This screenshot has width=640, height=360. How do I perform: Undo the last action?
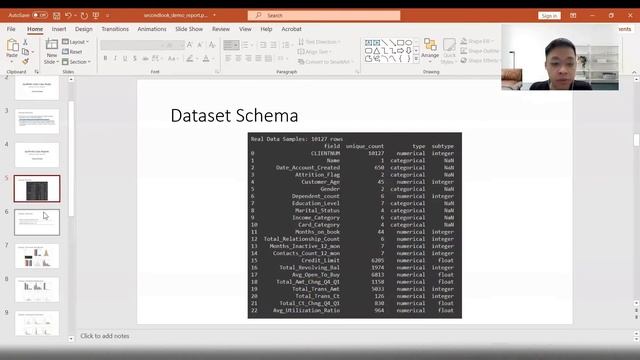[68, 16]
